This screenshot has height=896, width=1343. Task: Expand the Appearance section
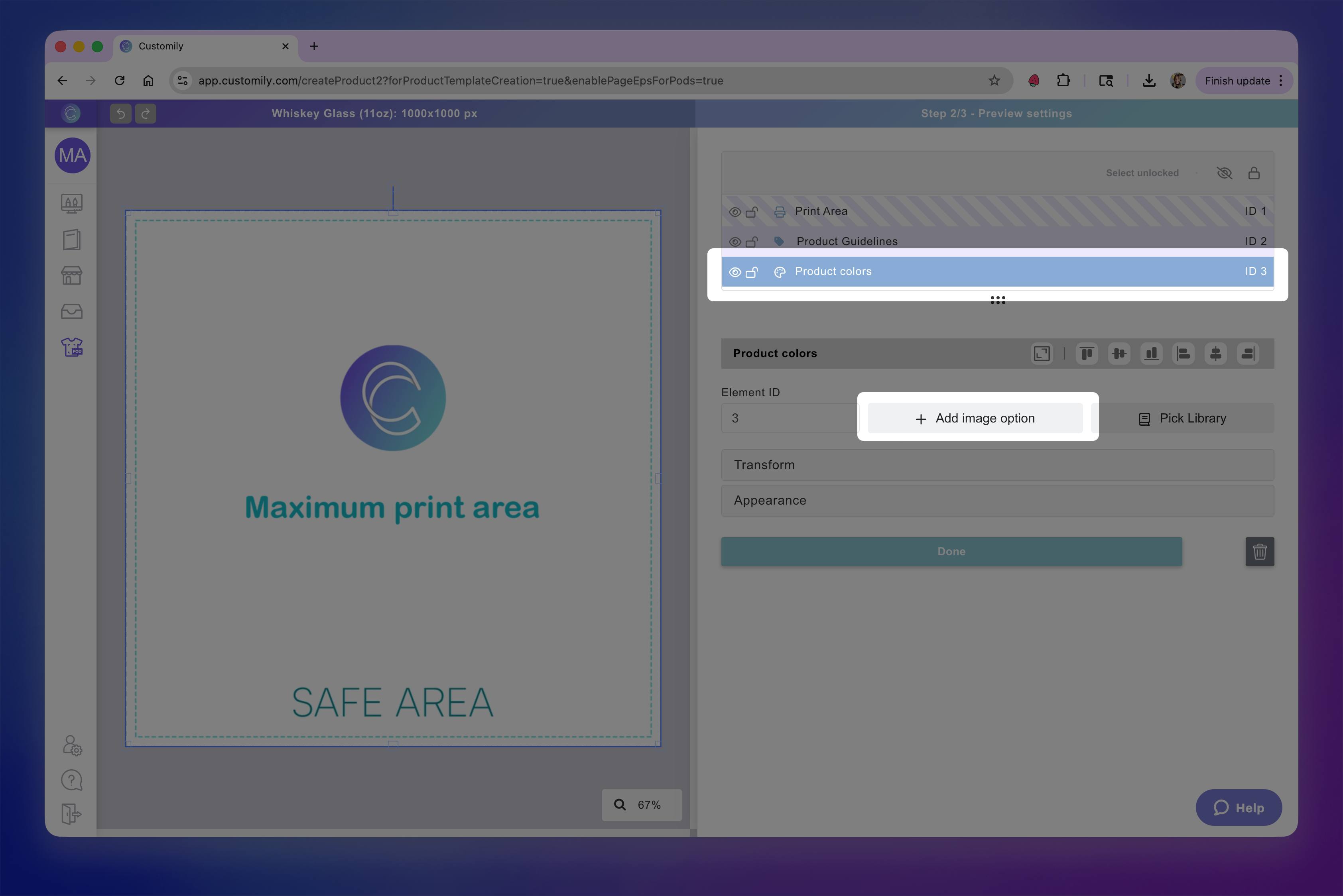997,500
